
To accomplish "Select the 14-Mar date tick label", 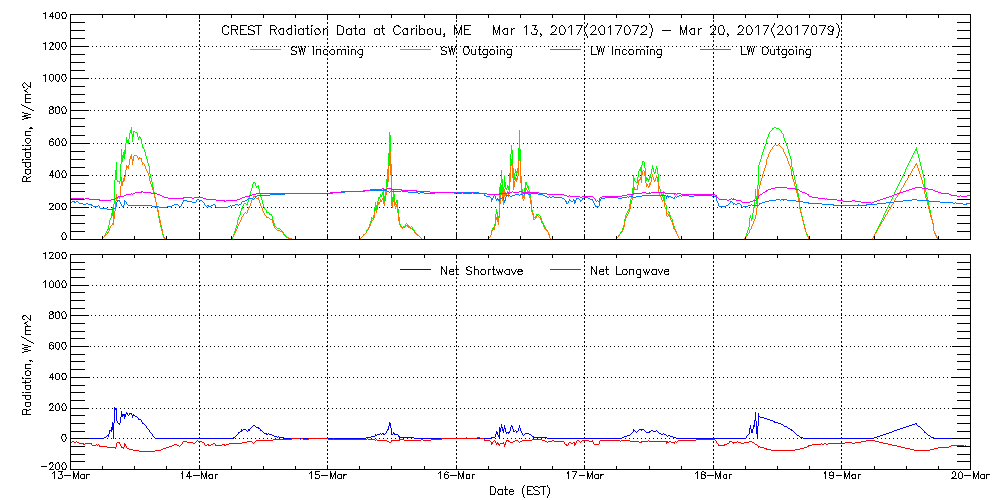I will [x=200, y=477].
